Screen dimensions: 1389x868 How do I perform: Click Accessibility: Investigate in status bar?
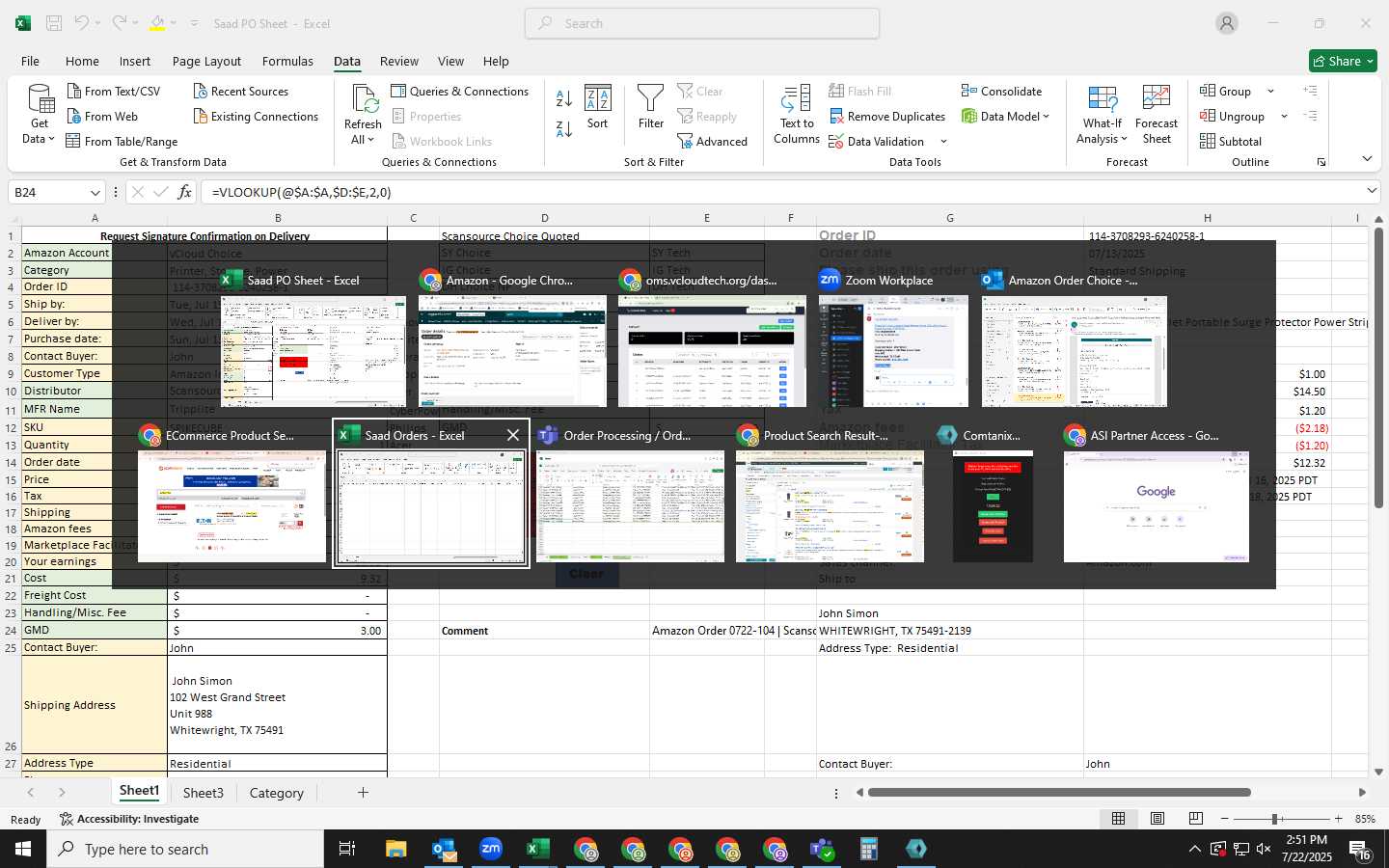129,819
